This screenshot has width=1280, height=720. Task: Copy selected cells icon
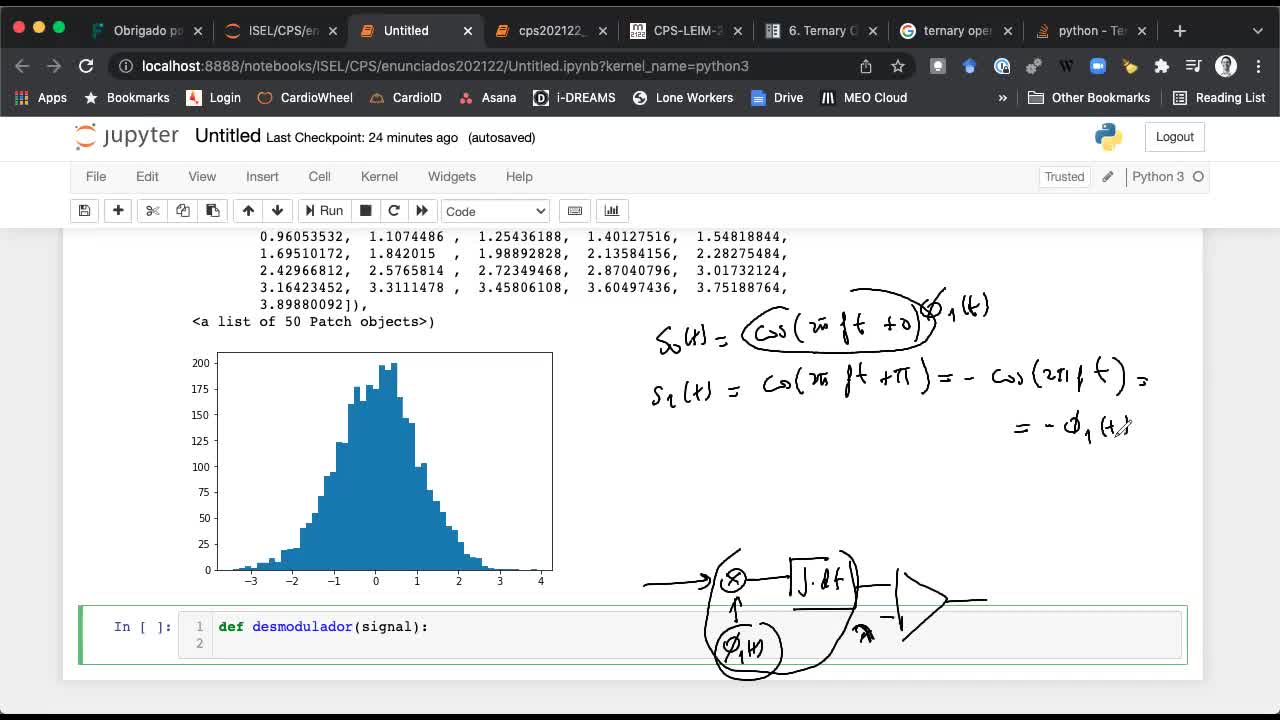(182, 211)
